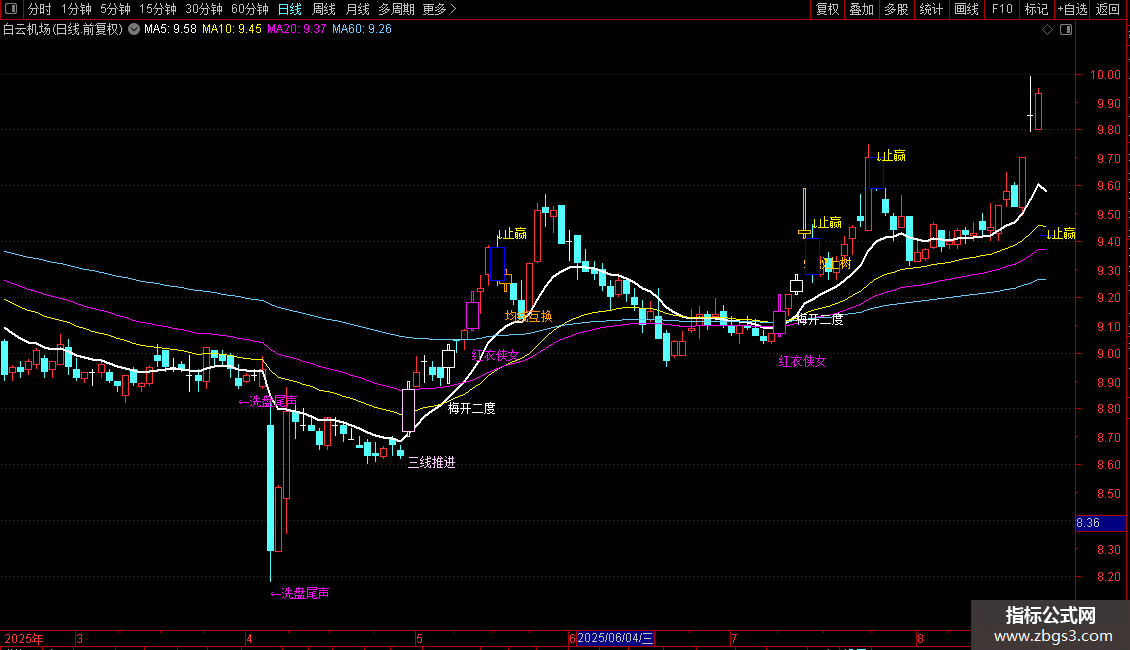Image resolution: width=1130 pixels, height=650 pixels.
Task: Click the 标记 mark button
Action: (x=1036, y=9)
